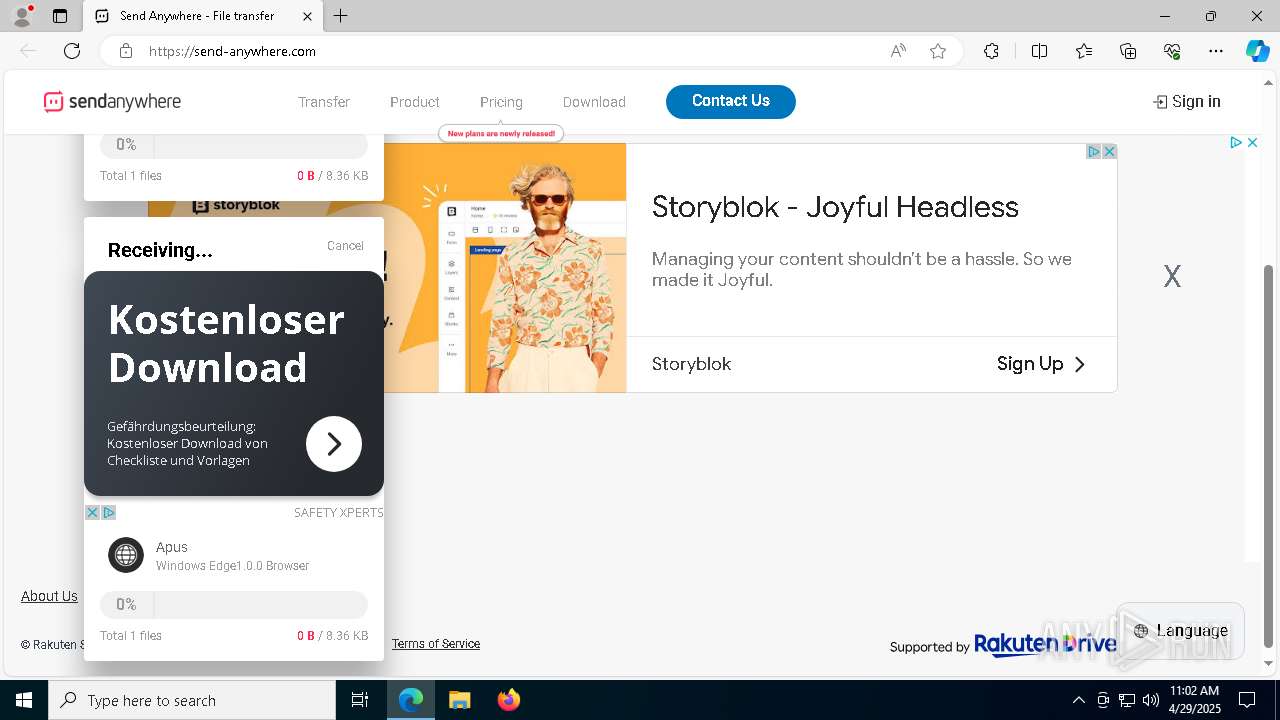
Task: Launch Firefox from the taskbar
Action: pyautogui.click(x=509, y=700)
